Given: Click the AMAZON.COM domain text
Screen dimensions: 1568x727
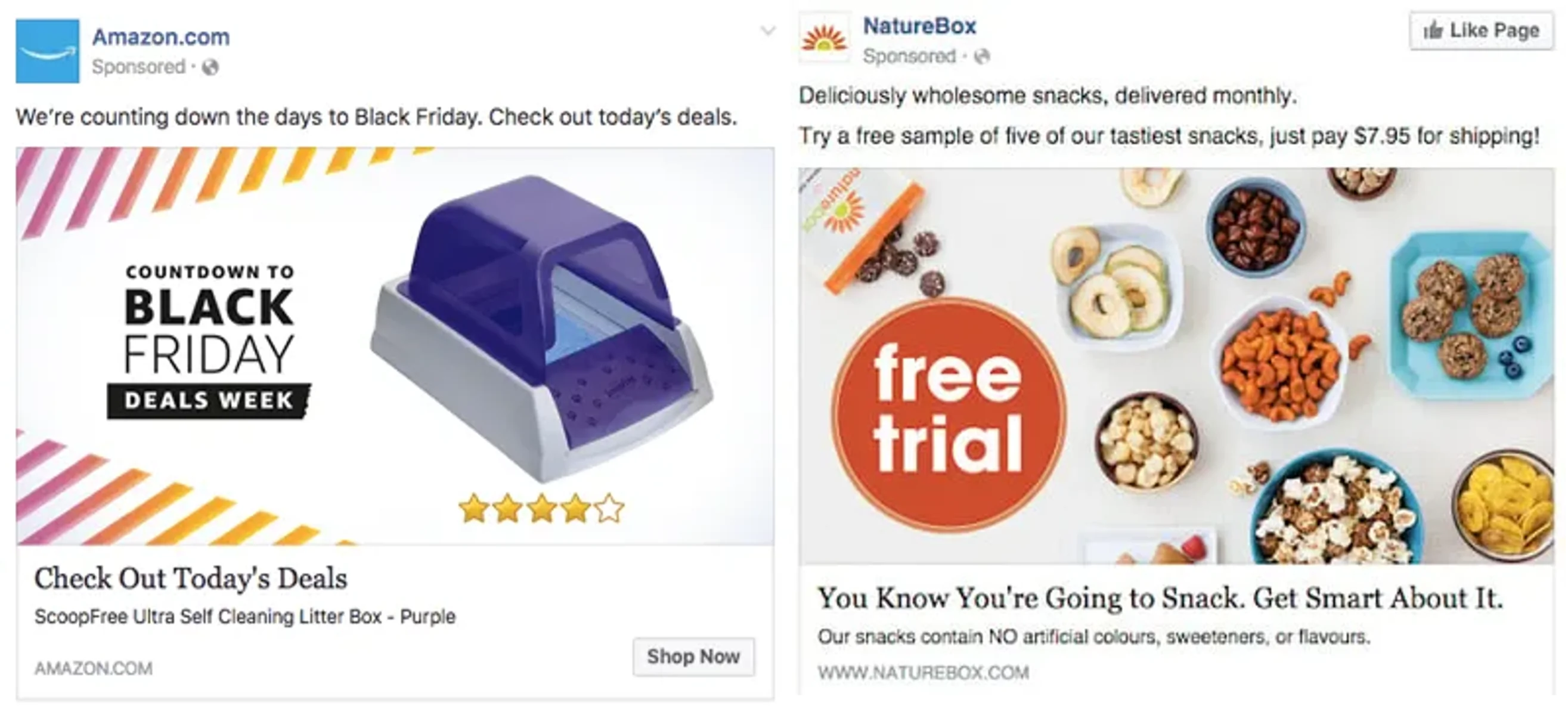Looking at the screenshot, I should coord(94,669).
